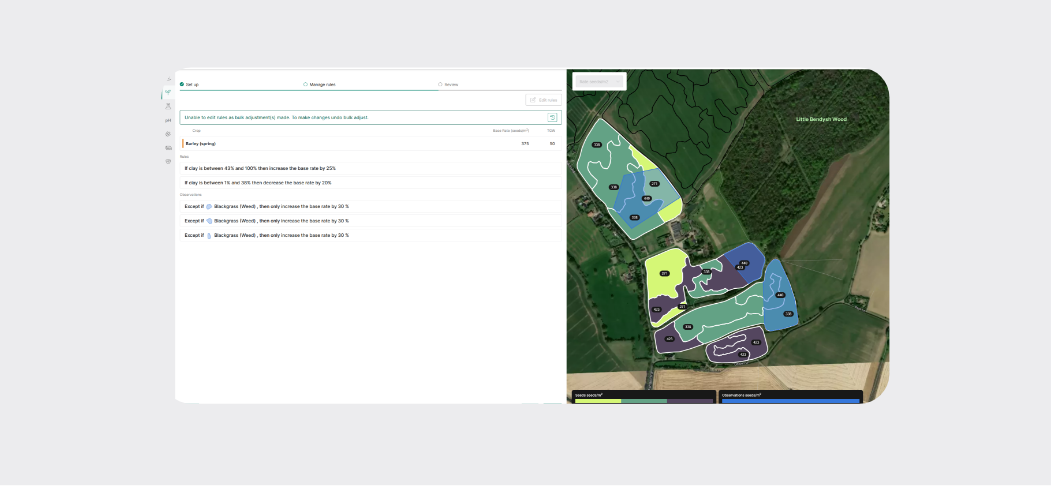1051x486 pixels.
Task: Click the drop-shaped blackgrass icon in last observation row
Action: 209,235
